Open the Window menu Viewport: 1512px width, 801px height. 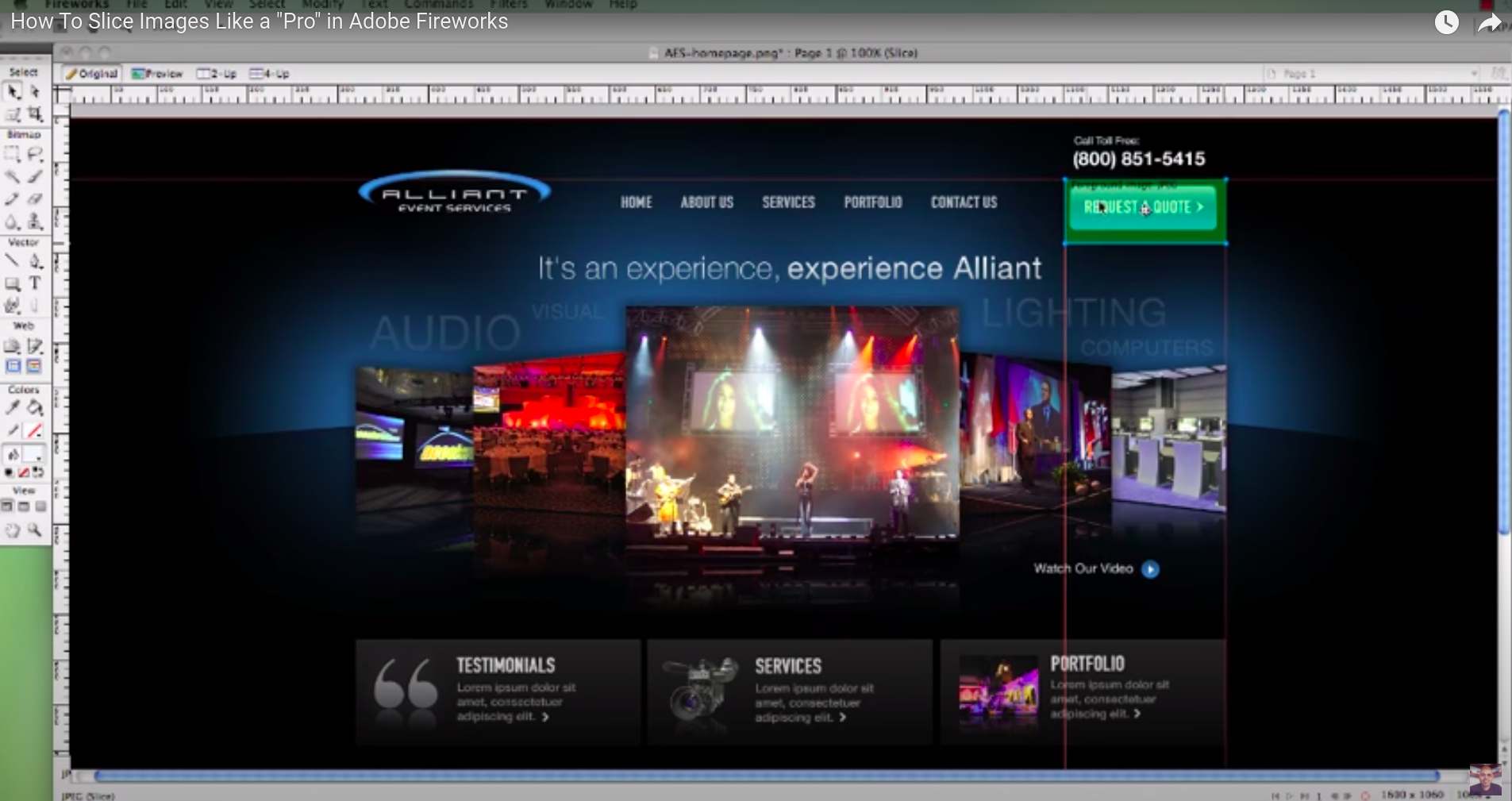(x=568, y=4)
